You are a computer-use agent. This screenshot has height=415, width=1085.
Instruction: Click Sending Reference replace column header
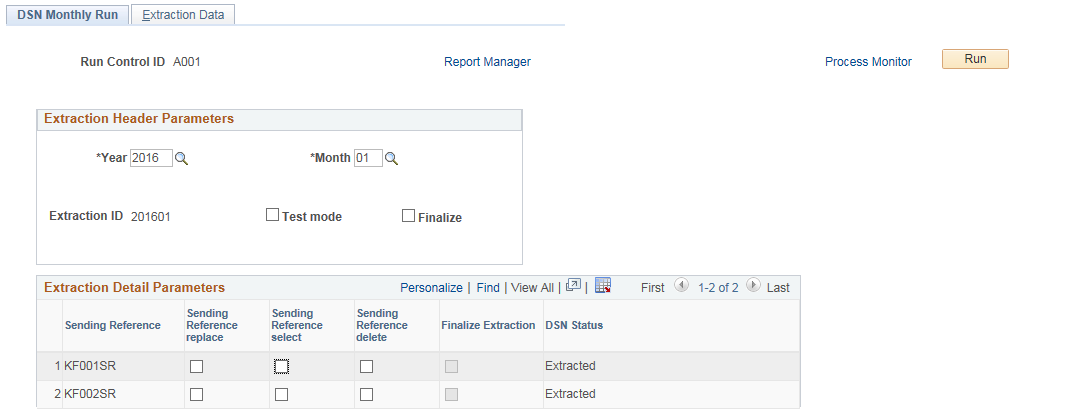coord(212,325)
